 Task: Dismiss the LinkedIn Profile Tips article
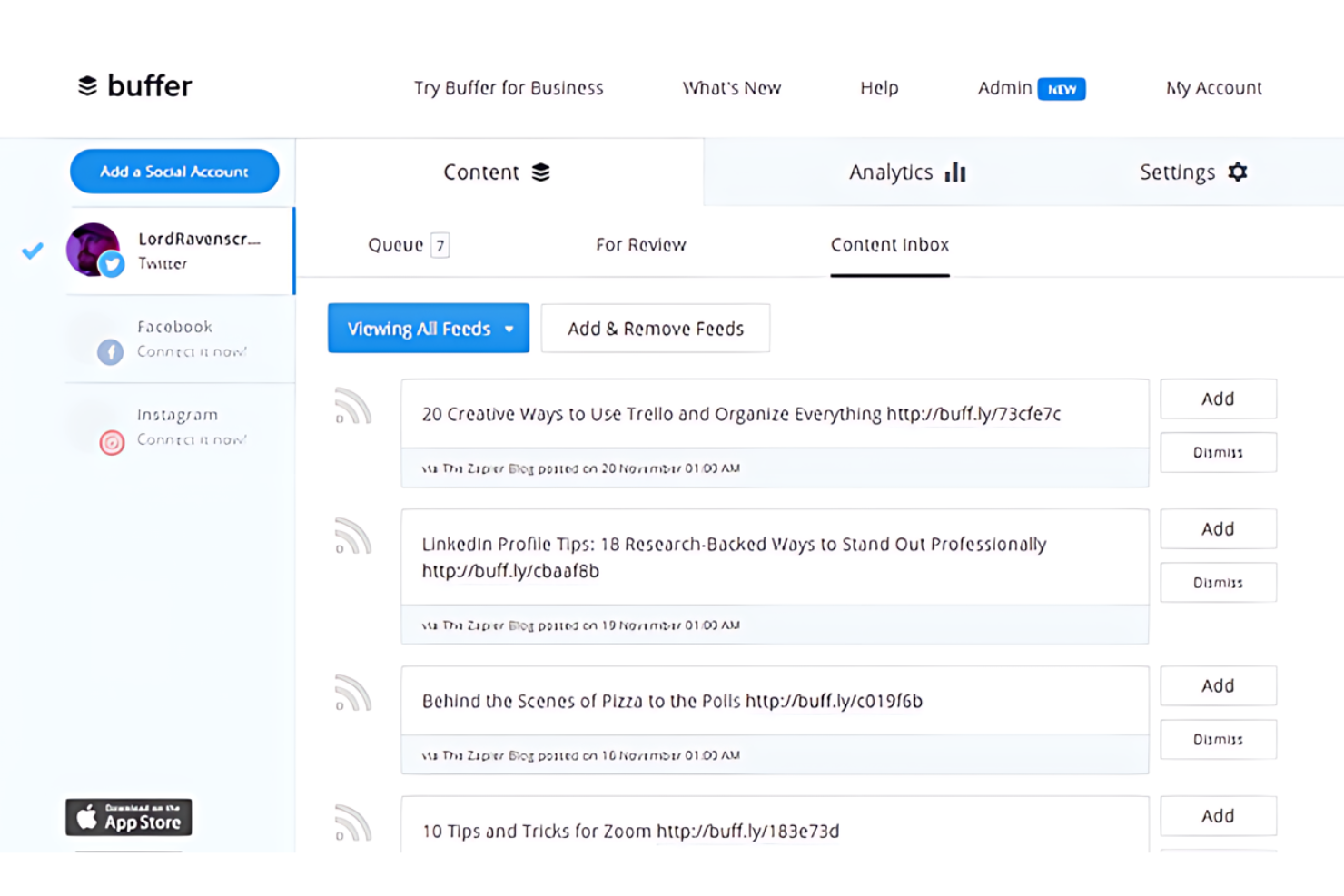click(x=1219, y=582)
